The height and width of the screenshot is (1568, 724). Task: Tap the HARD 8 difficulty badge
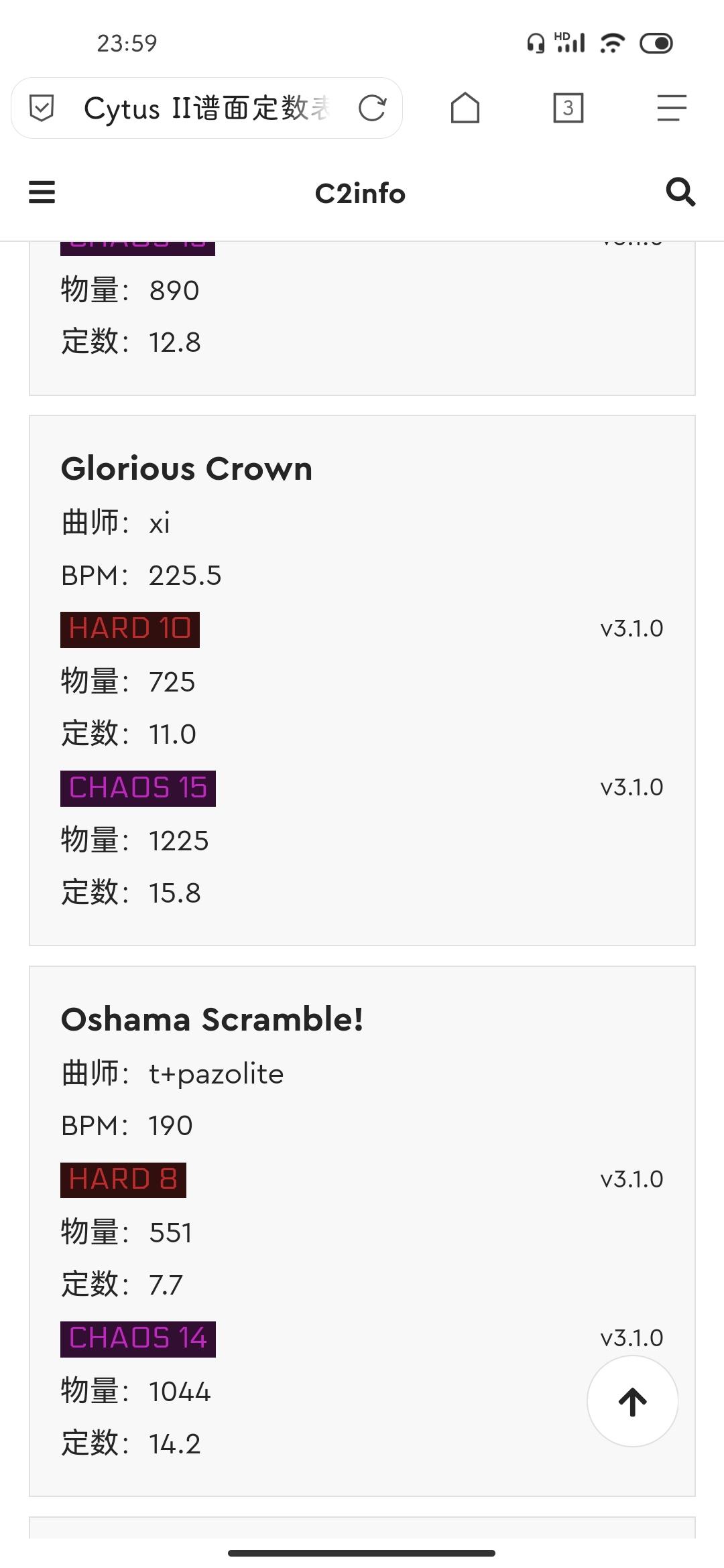click(x=123, y=1180)
